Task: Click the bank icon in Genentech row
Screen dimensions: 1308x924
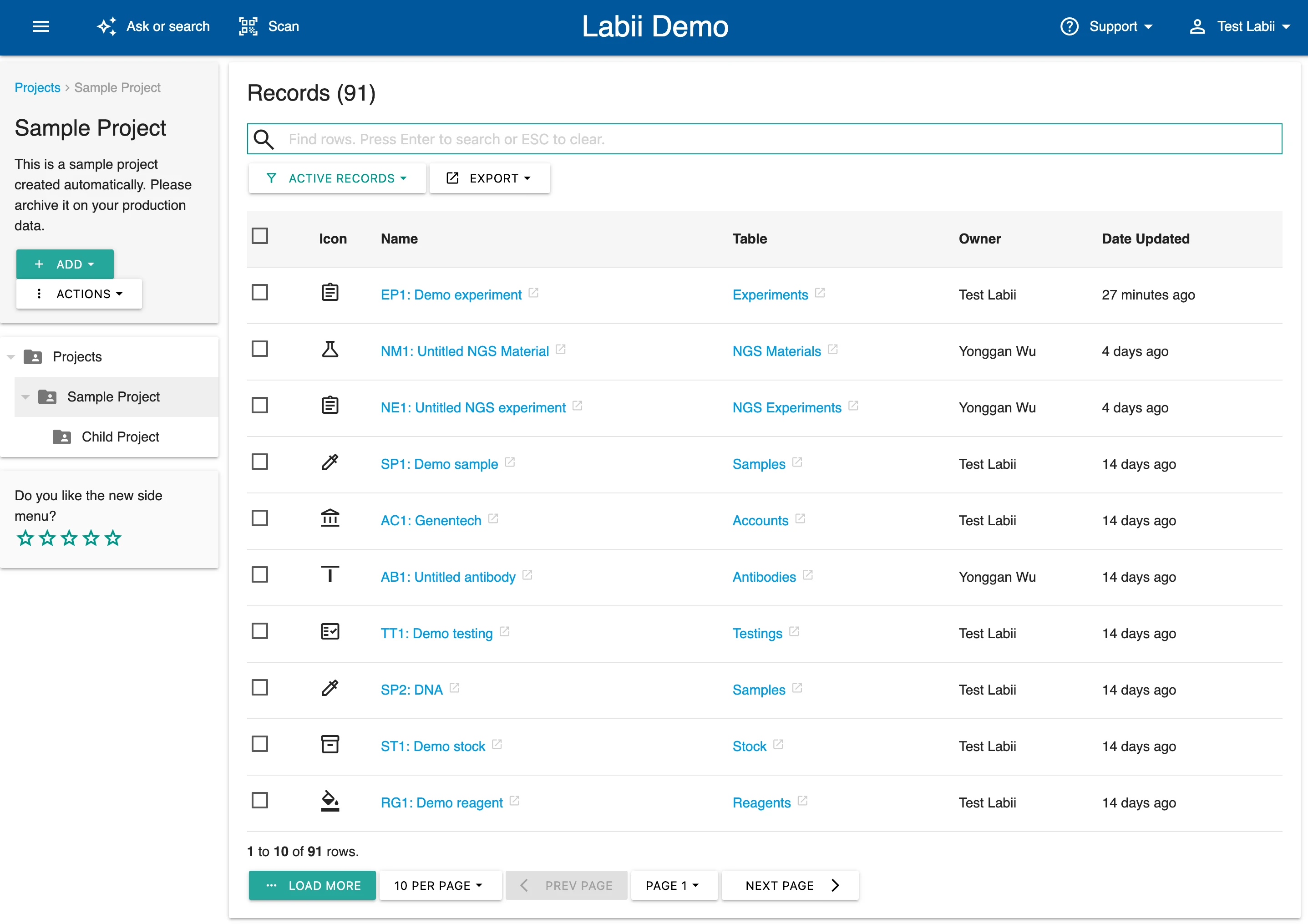Action: pyautogui.click(x=330, y=518)
